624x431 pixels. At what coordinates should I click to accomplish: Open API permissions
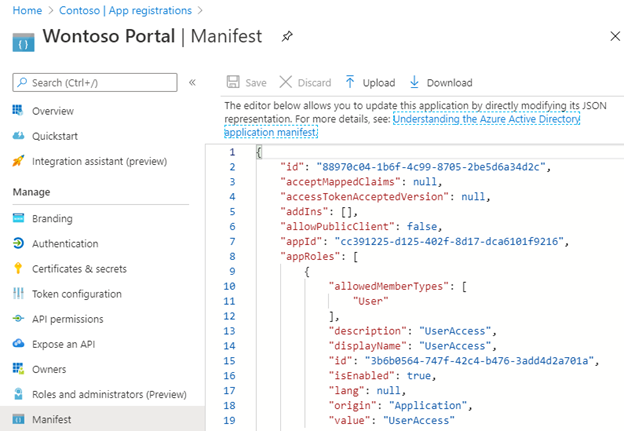(68, 319)
